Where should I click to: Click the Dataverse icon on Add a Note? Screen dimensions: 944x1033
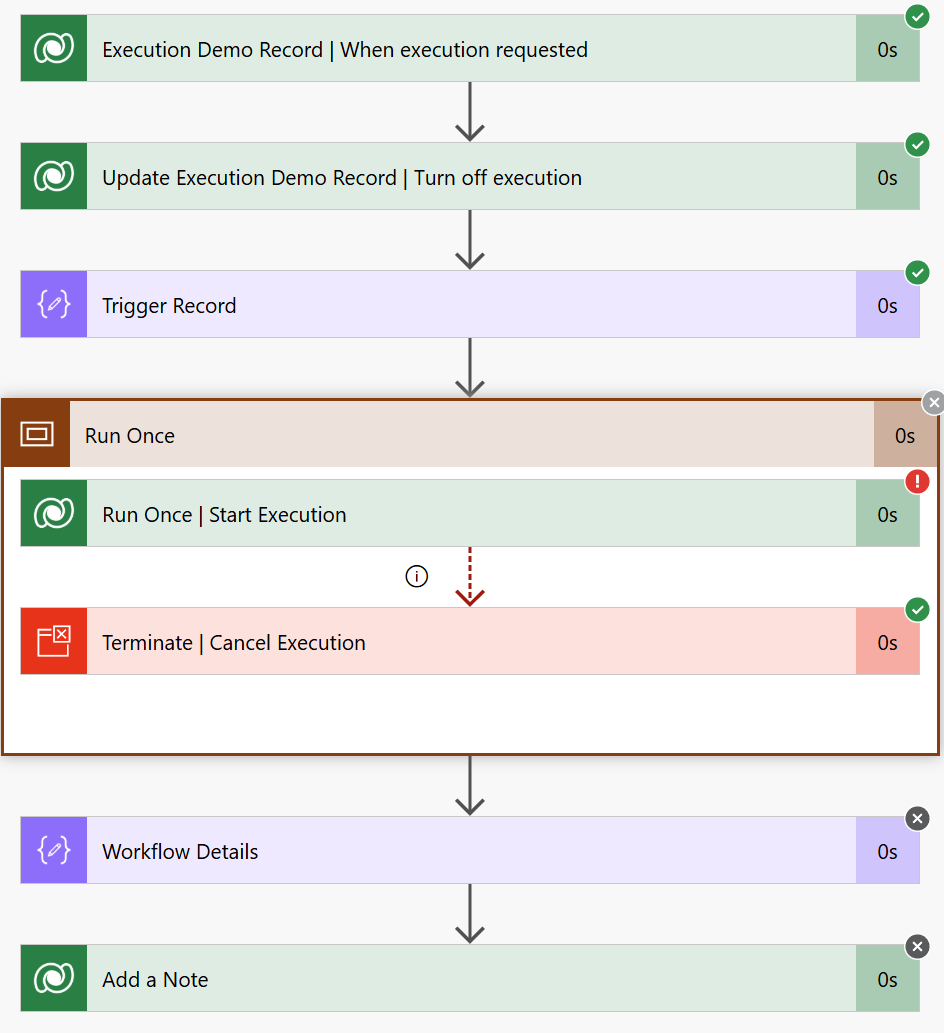pos(54,978)
